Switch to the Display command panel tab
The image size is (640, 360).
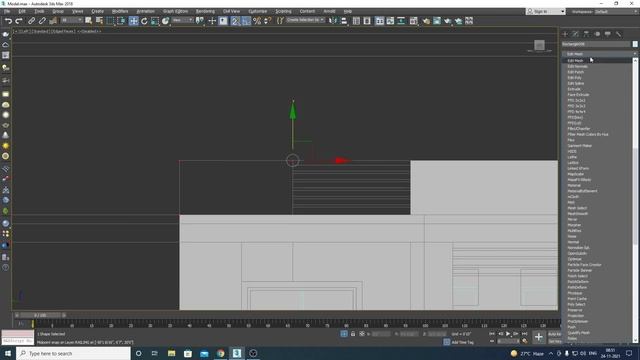(608, 34)
